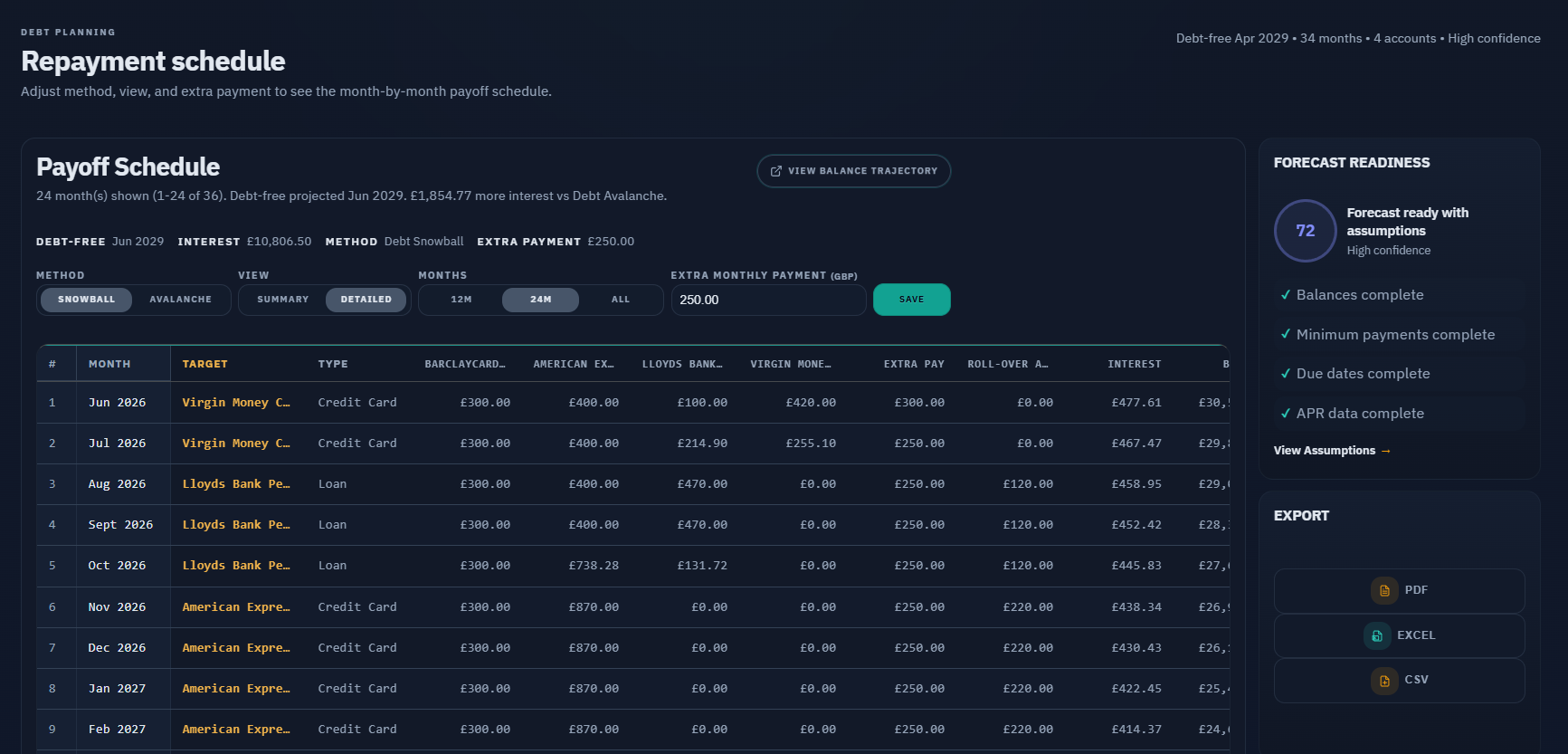Click the Loan type in Aug 2026 row
Viewport: 1568px width, 754px height.
click(332, 484)
